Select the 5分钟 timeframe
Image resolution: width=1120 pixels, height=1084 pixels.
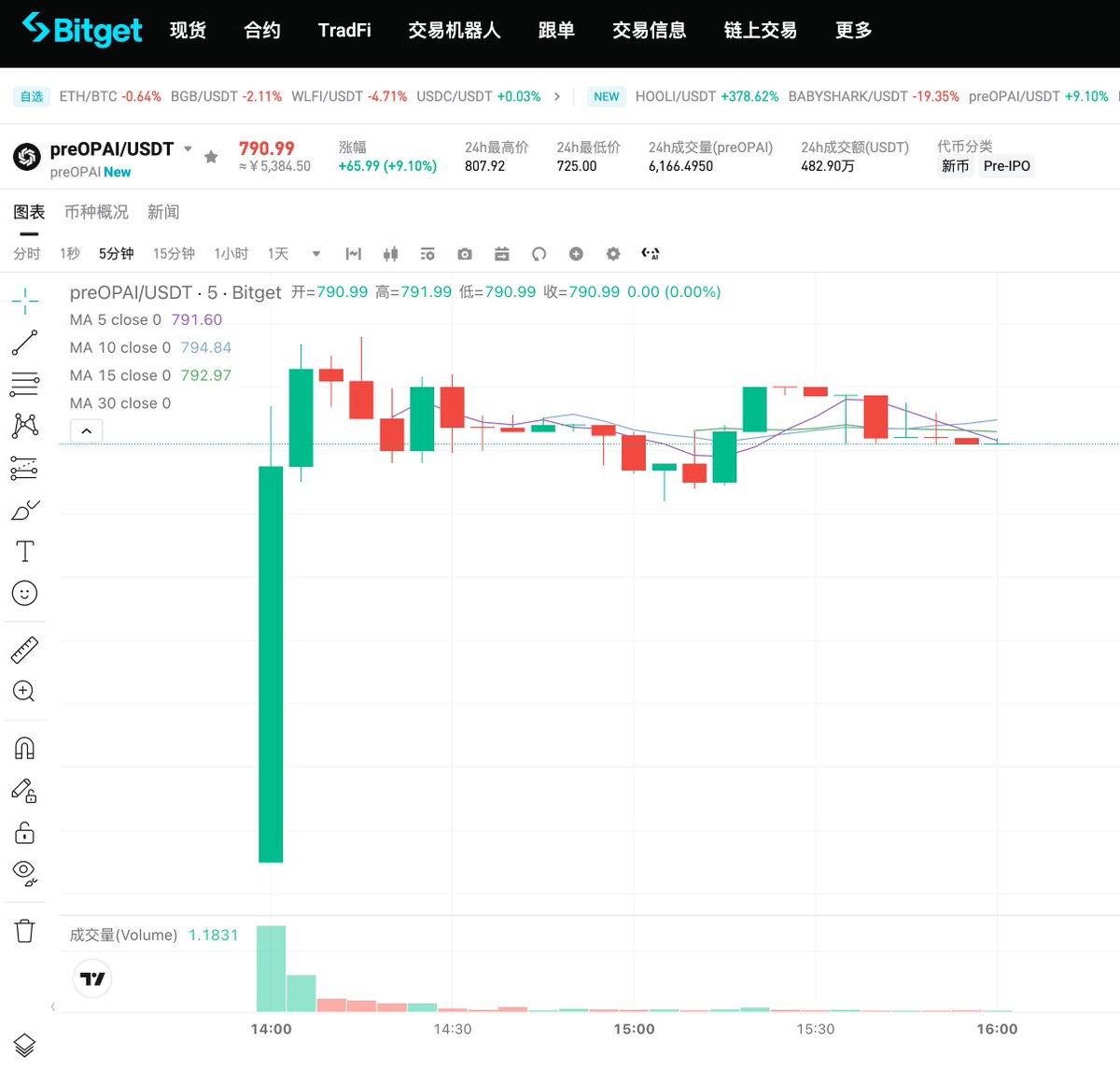pyautogui.click(x=117, y=254)
